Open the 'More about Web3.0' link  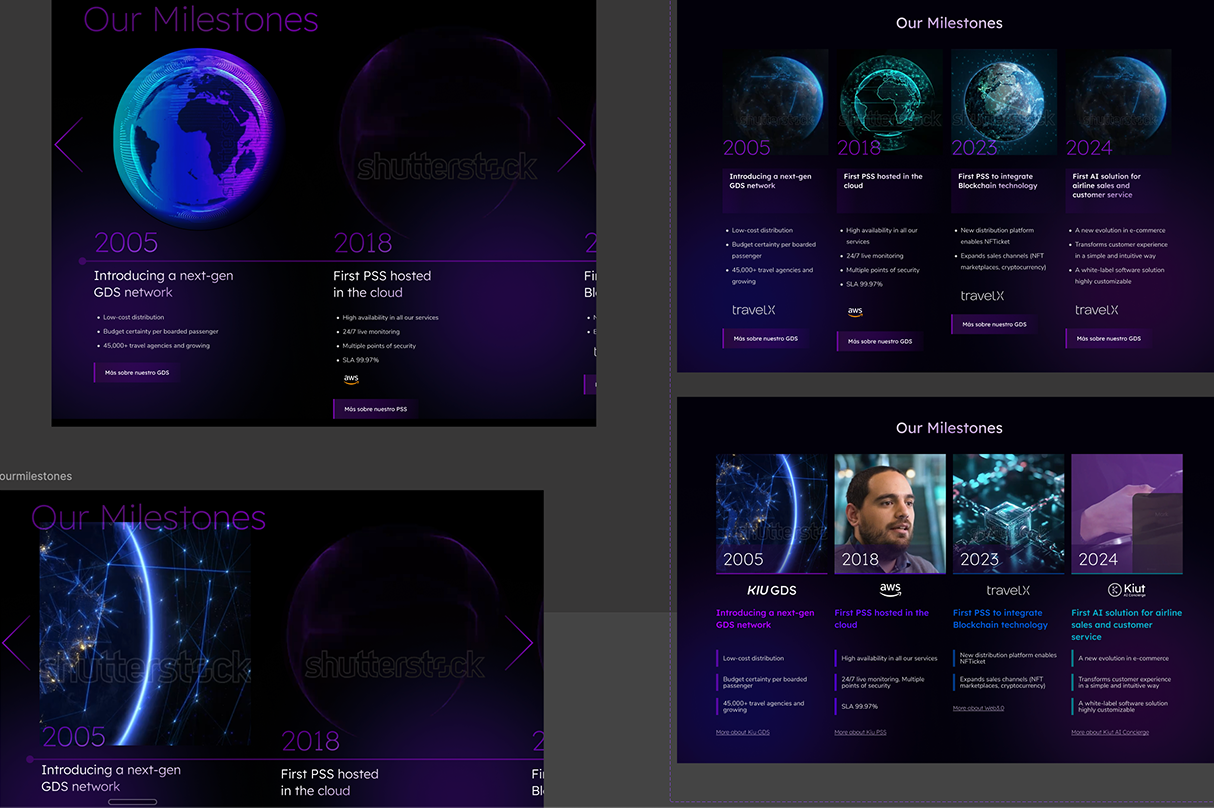[978, 708]
